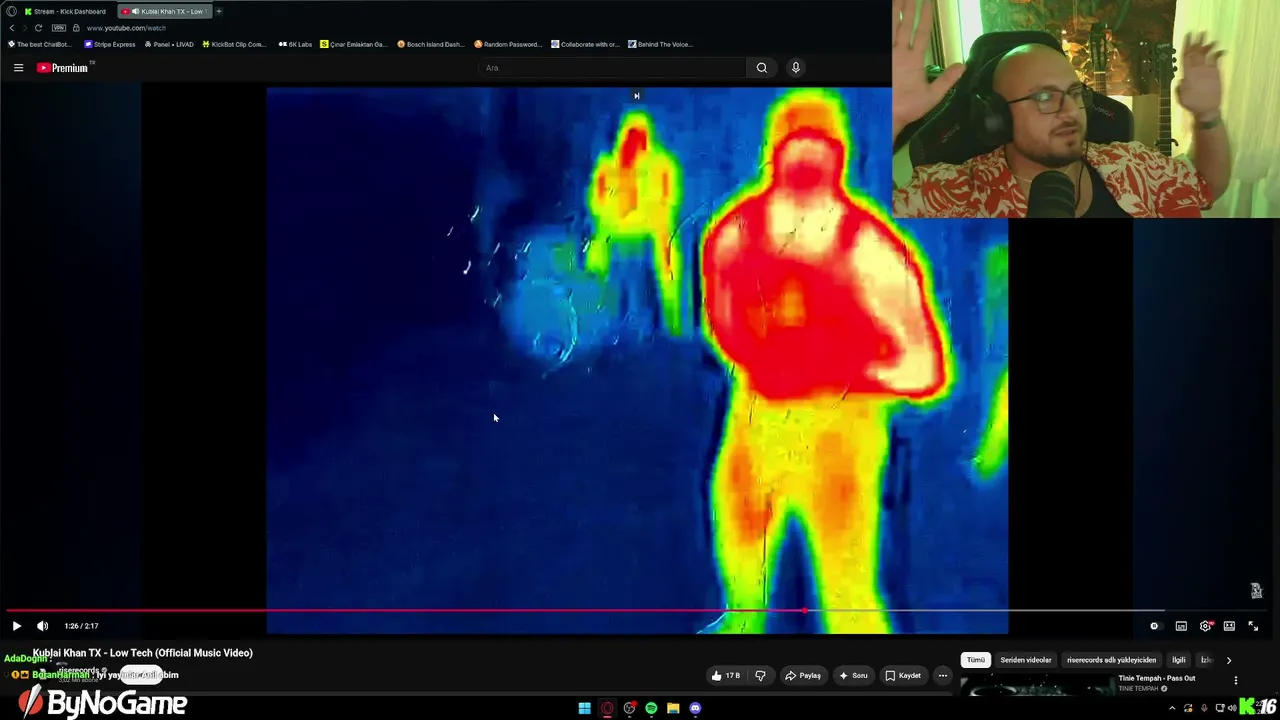Open the 'Random Password...' bookmark
The width and height of the screenshot is (1280, 720).
click(508, 44)
